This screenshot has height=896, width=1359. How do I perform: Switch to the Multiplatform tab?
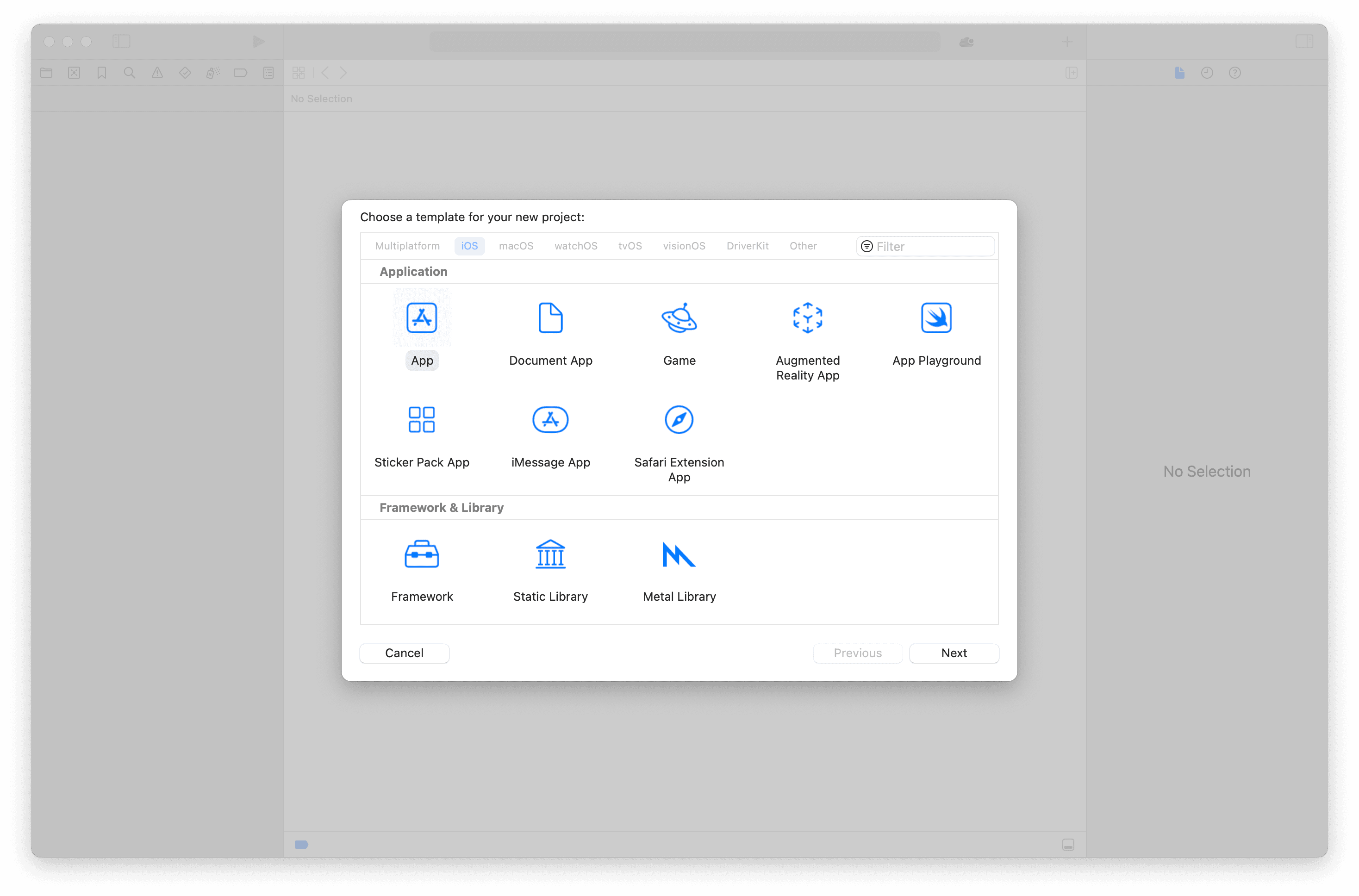407,246
